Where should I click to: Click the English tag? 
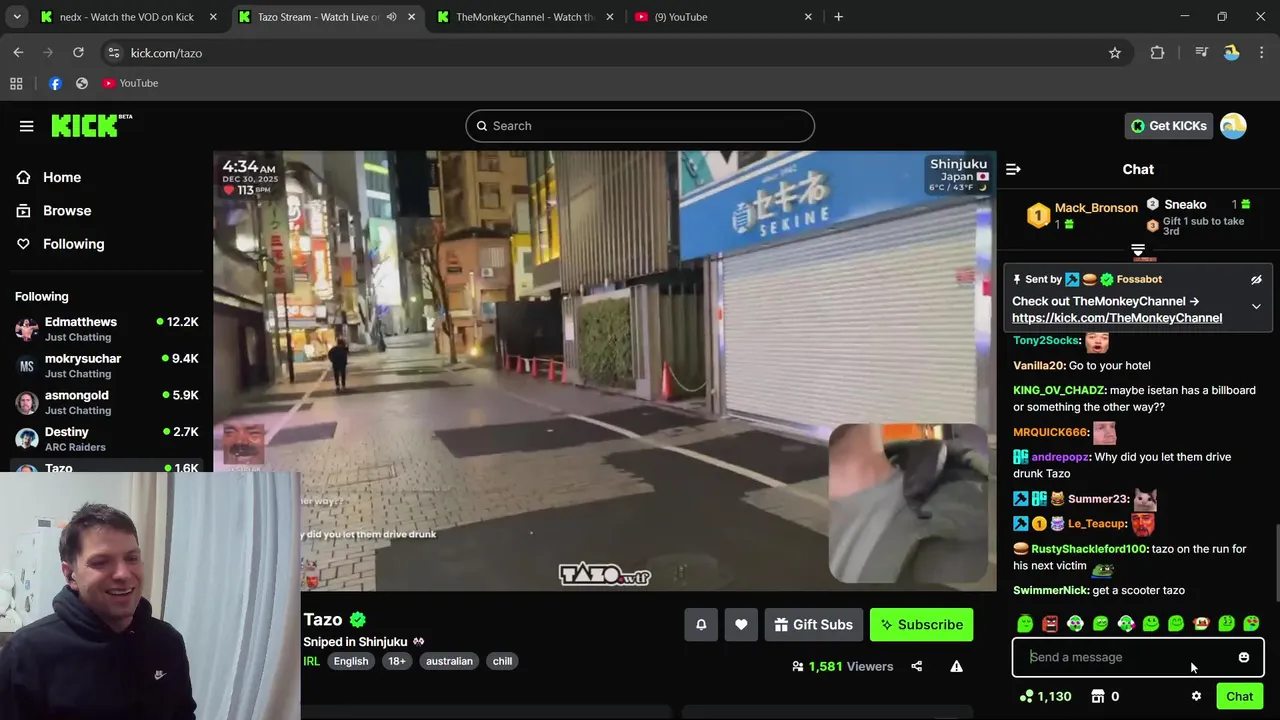(351, 661)
